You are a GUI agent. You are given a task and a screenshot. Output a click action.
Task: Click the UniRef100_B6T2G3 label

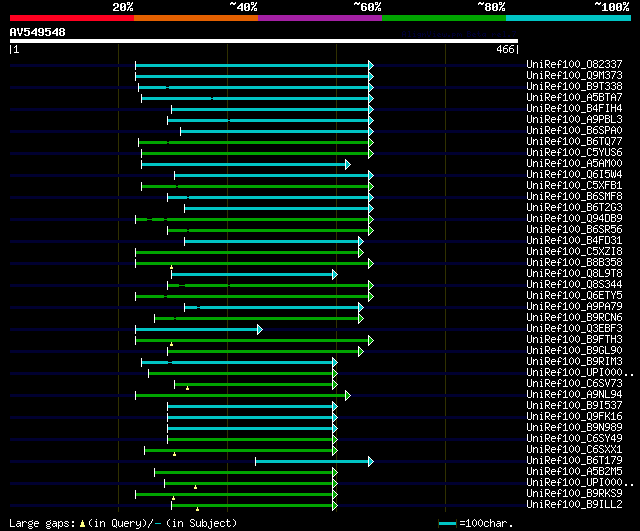[574, 208]
